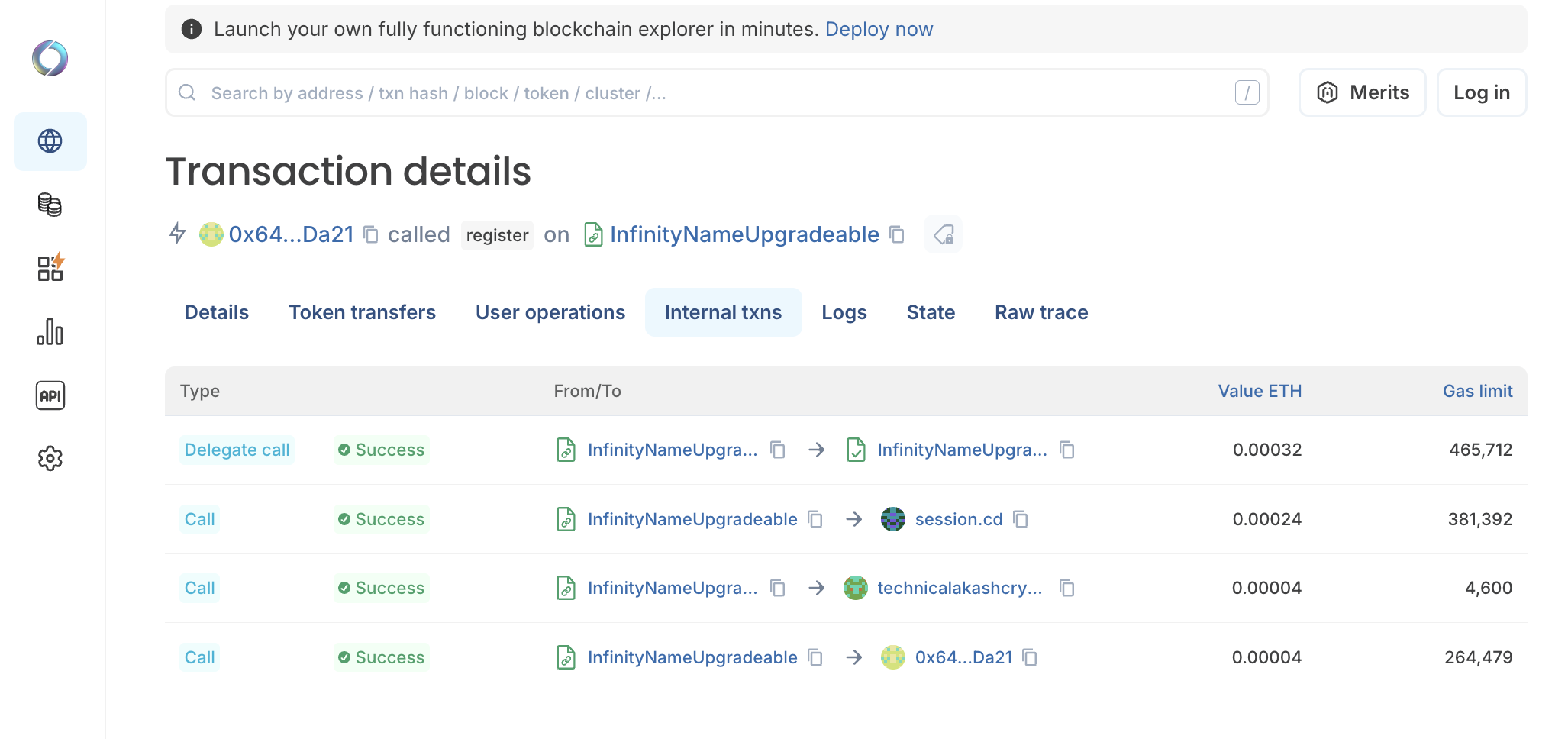
Task: Click the private tag icon in header
Action: (x=944, y=234)
